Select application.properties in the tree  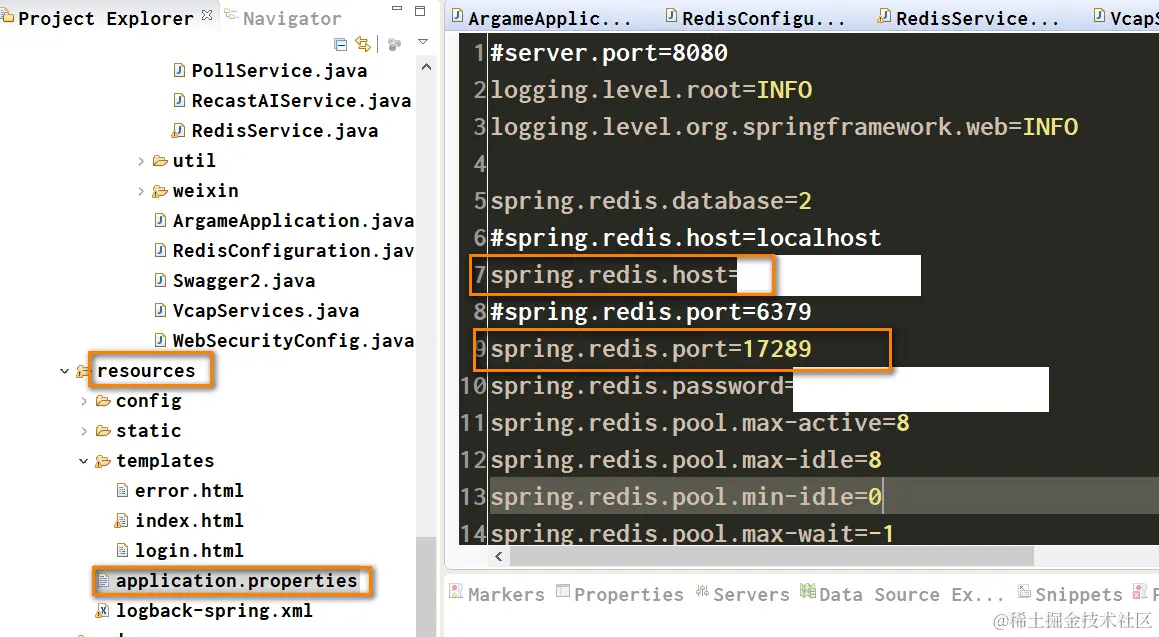(x=237, y=582)
